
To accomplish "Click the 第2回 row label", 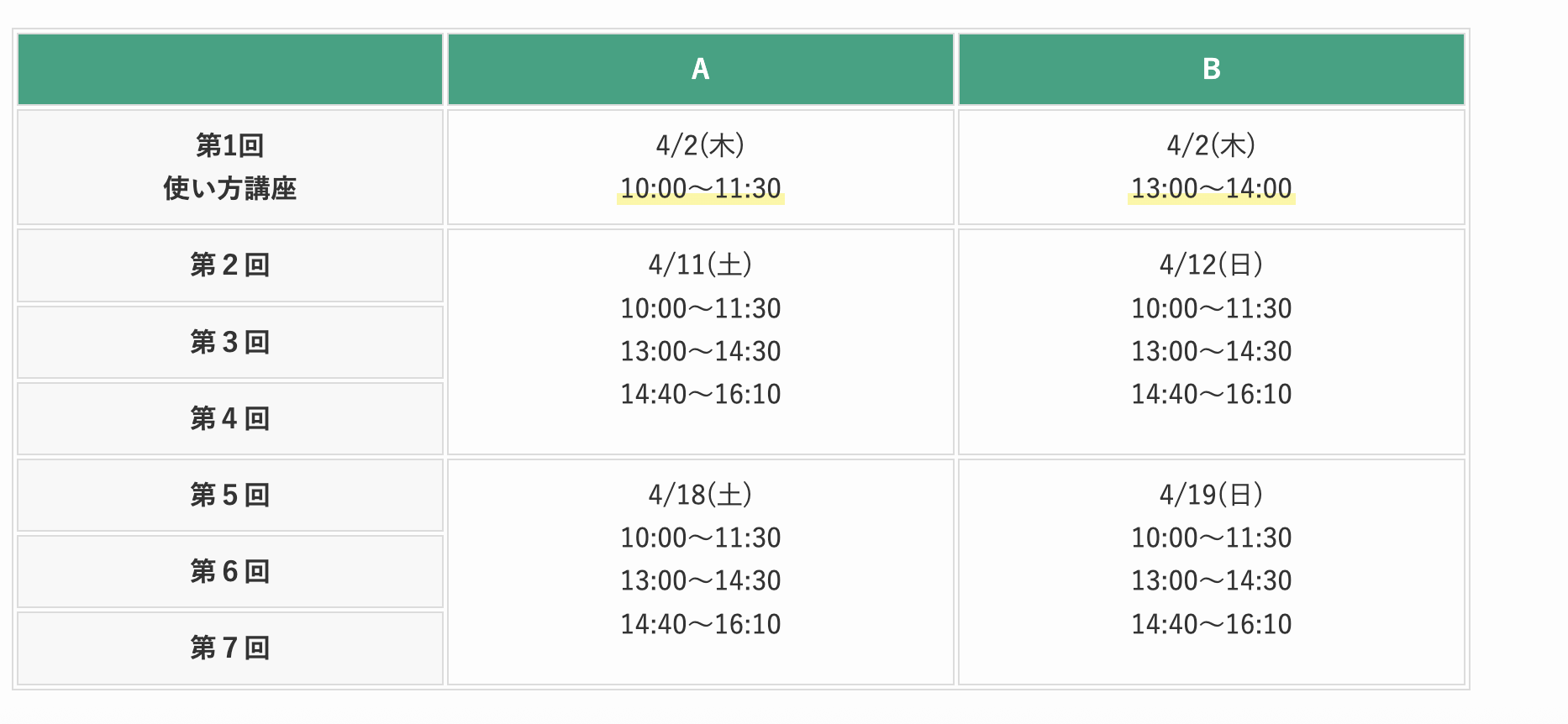I will coord(229,265).
